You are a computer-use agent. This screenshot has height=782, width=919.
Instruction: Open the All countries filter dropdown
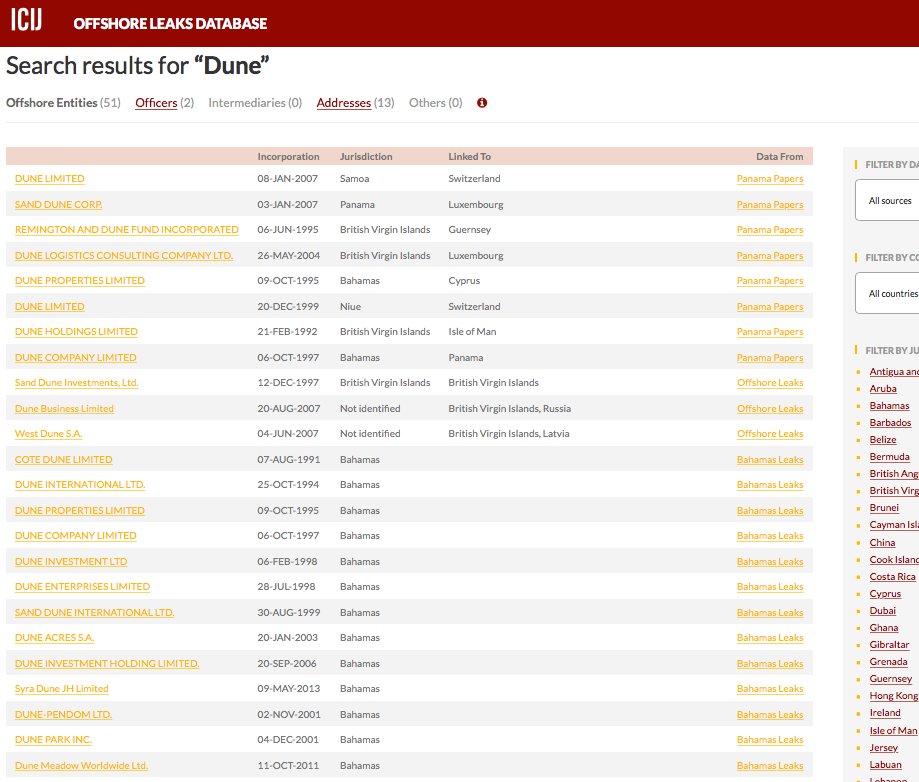[x=887, y=293]
